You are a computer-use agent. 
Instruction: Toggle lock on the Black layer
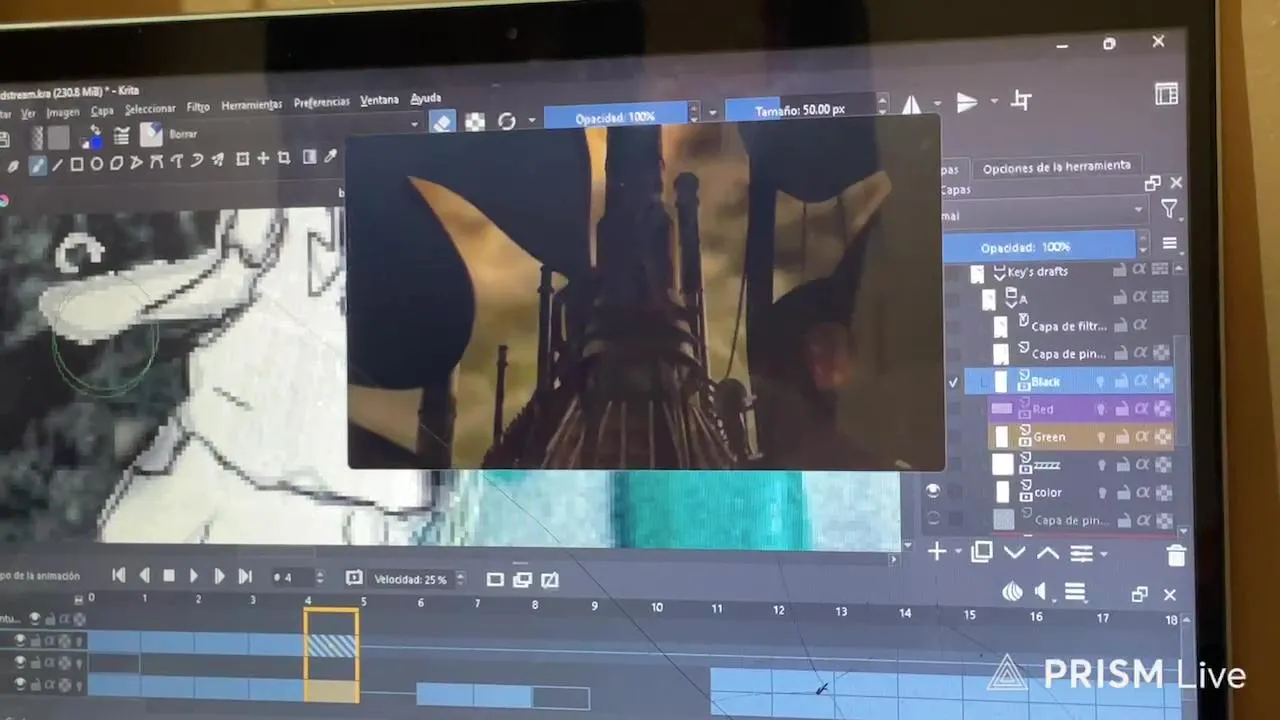tap(1120, 381)
